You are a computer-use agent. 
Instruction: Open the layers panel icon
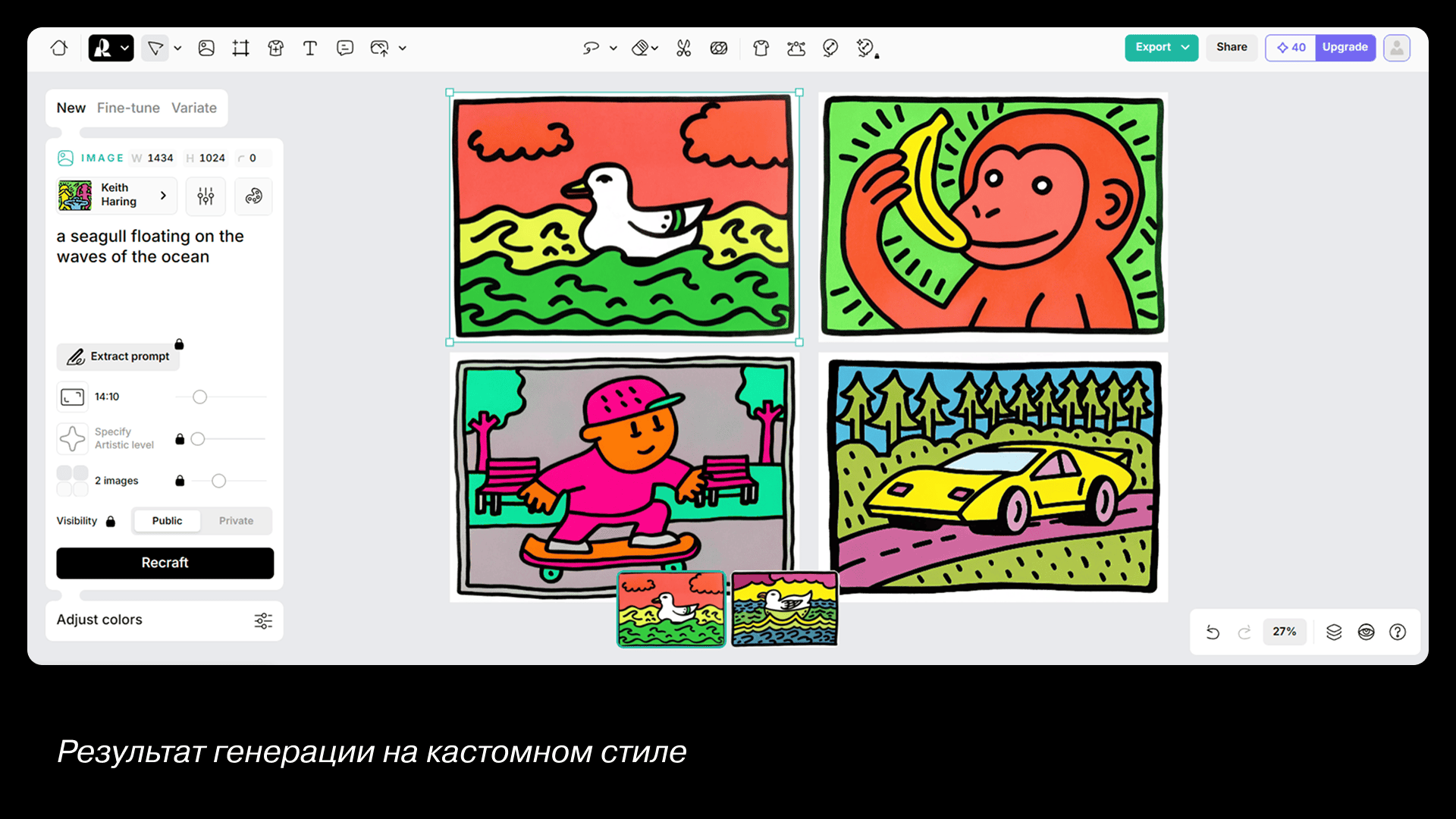(x=1334, y=632)
